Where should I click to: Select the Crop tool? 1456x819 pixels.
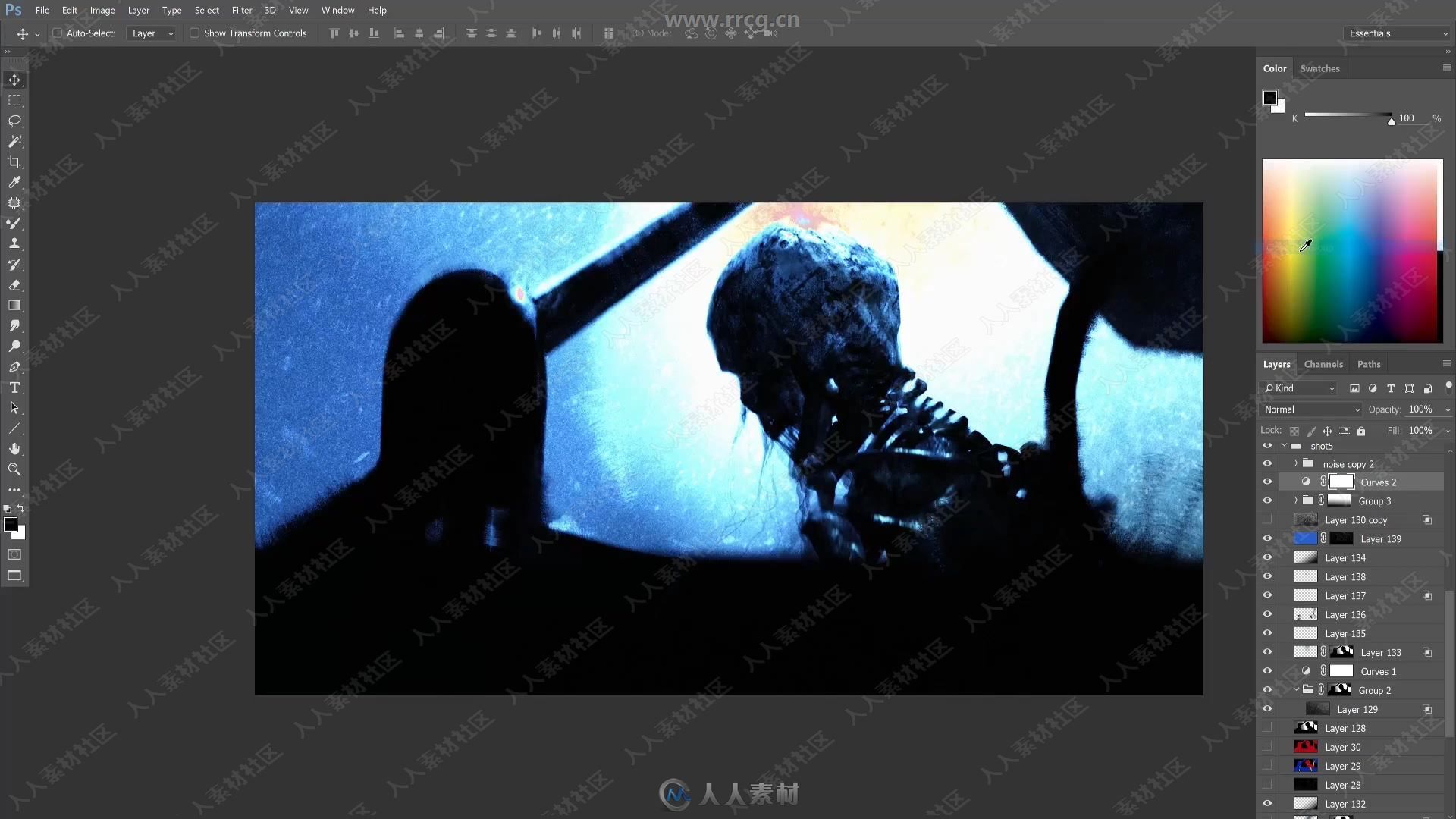[x=15, y=161]
